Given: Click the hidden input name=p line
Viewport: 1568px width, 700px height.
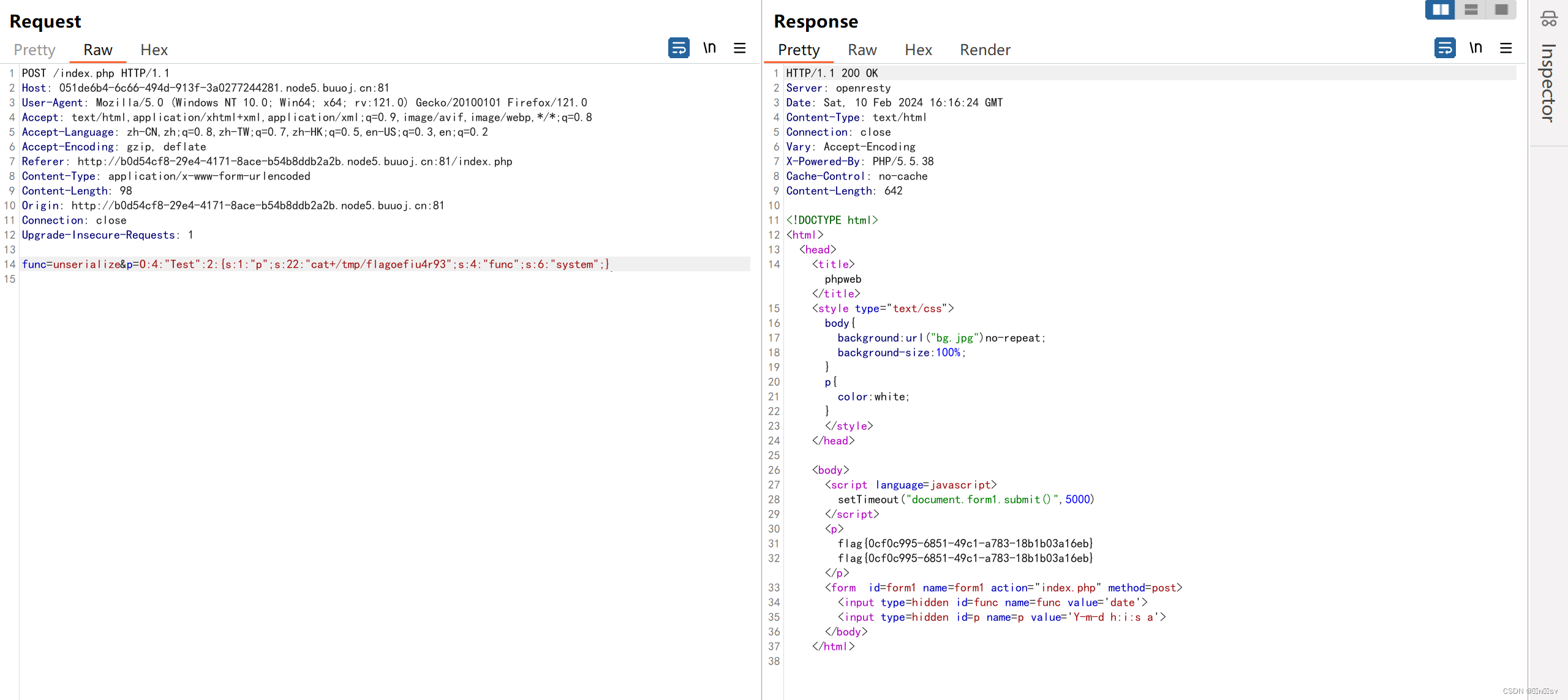Looking at the screenshot, I should 1001,617.
